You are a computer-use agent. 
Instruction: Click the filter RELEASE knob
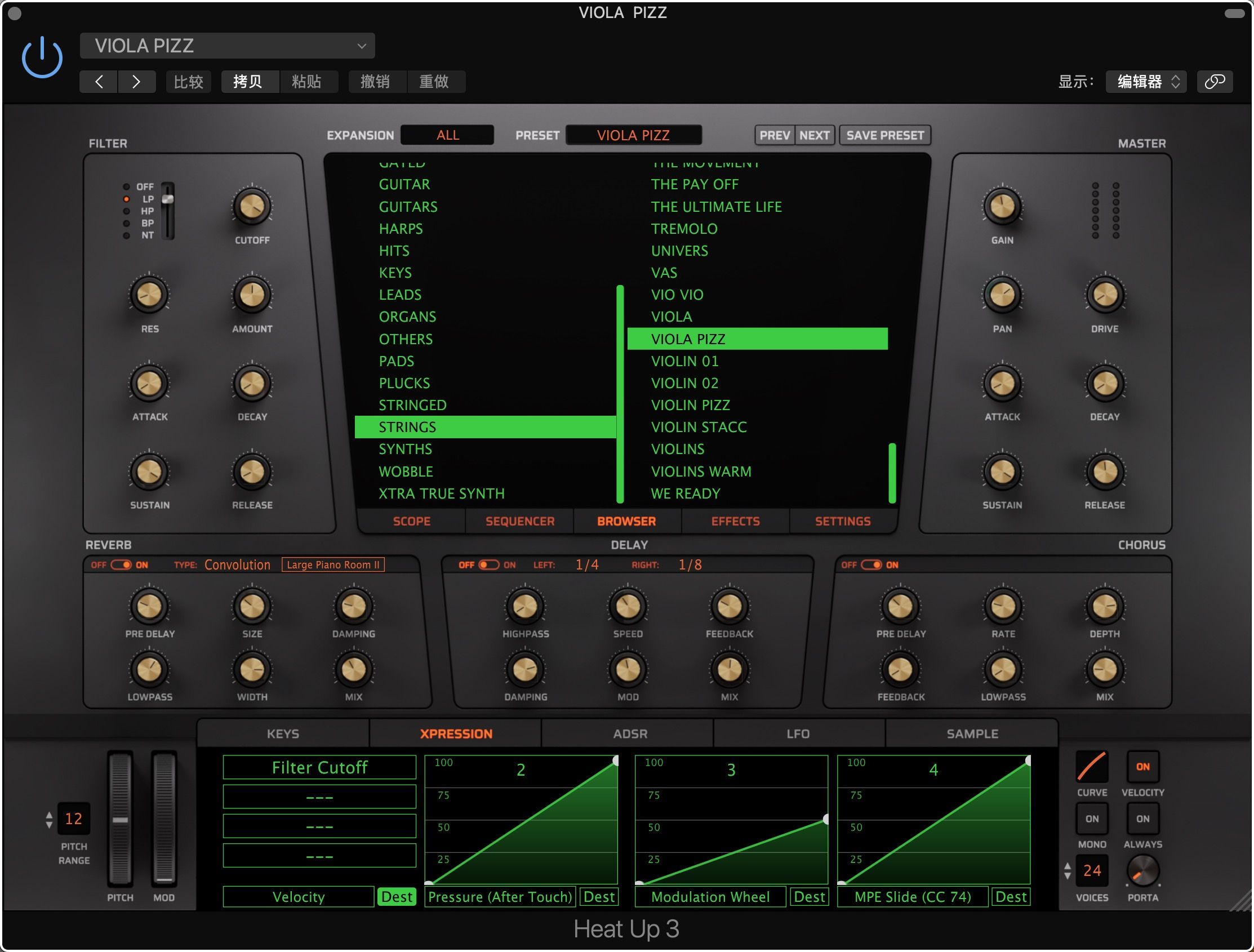(252, 471)
